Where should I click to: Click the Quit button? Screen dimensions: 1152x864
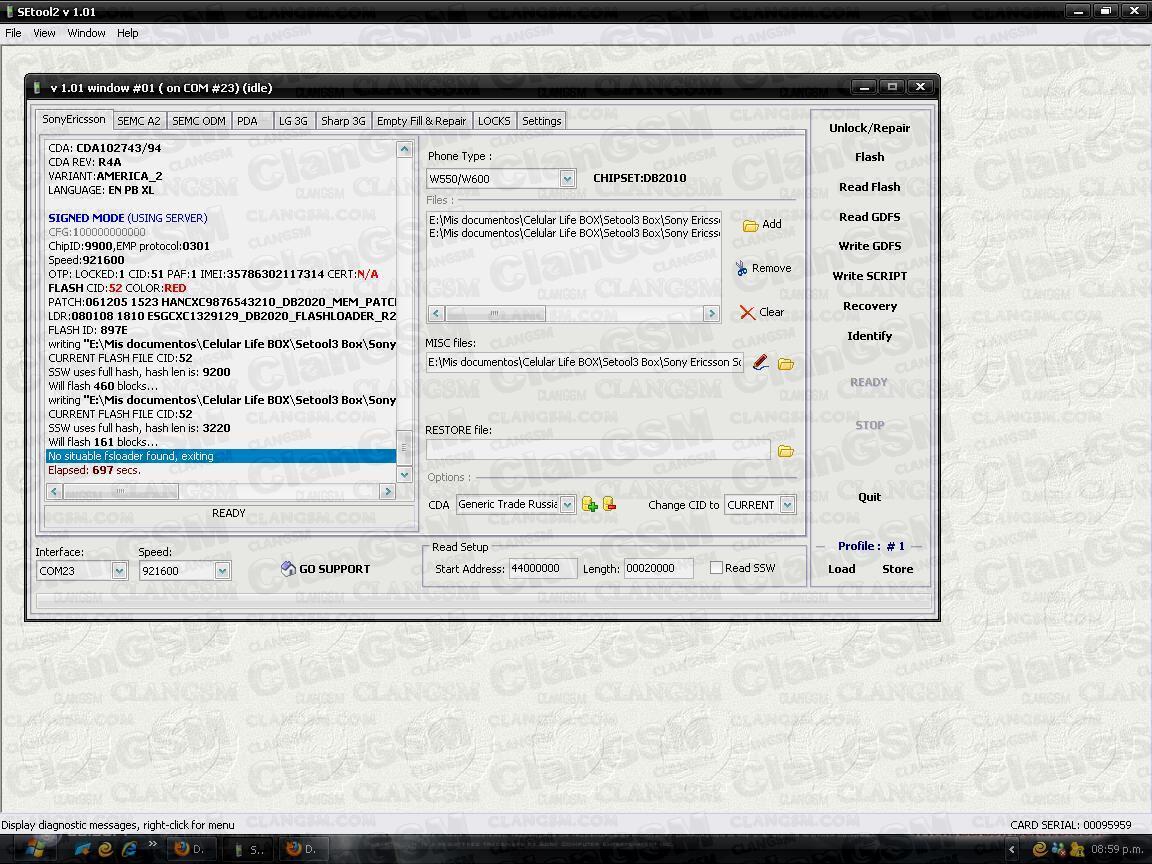tap(869, 497)
